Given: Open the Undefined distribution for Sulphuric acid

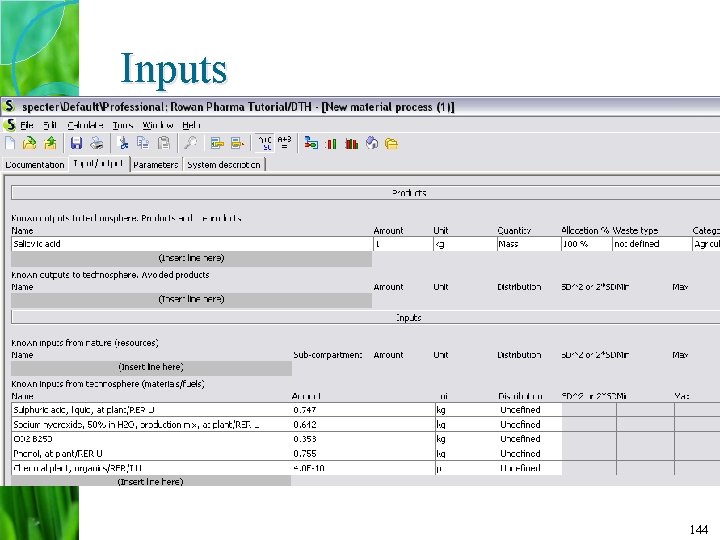Looking at the screenshot, I should (x=529, y=410).
